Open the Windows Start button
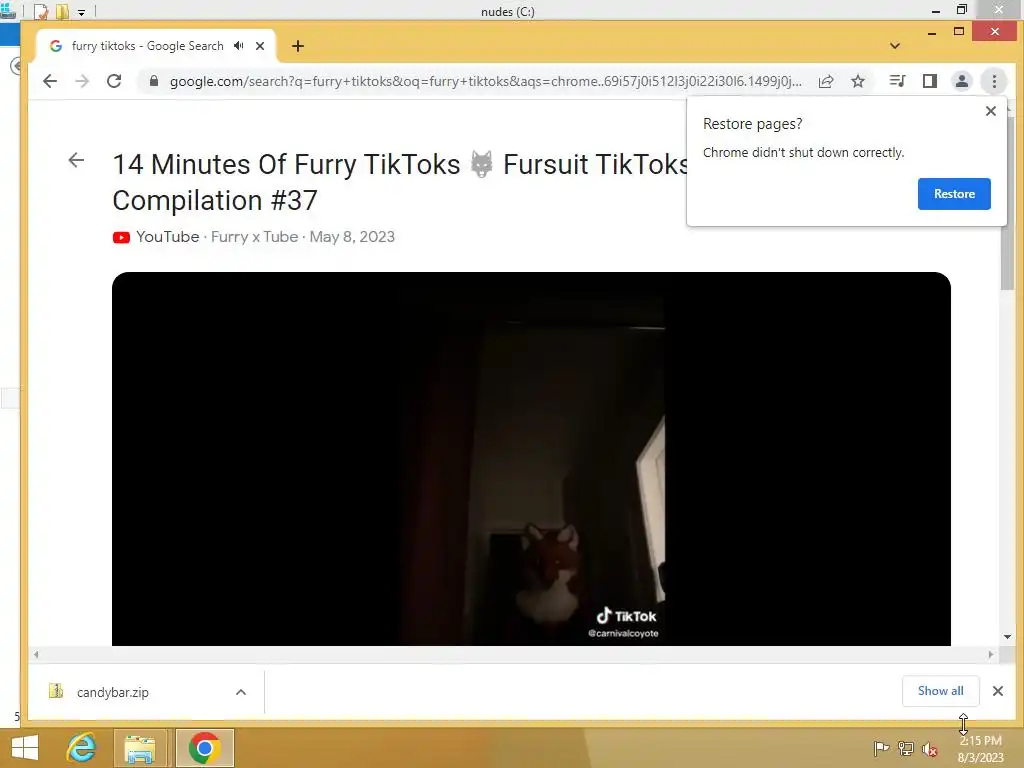 [25, 748]
